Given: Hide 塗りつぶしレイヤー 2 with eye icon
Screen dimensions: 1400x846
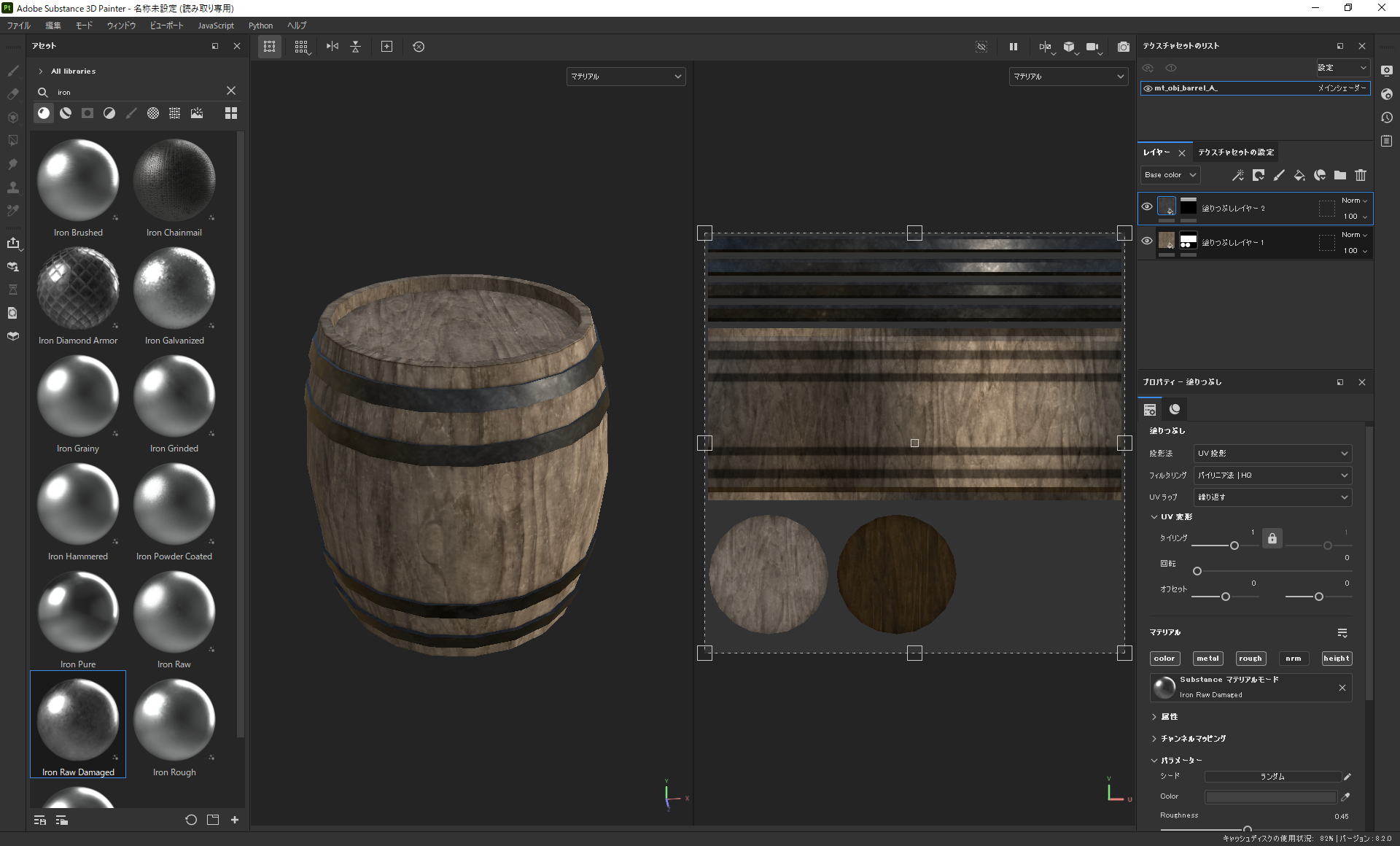Looking at the screenshot, I should point(1147,206).
